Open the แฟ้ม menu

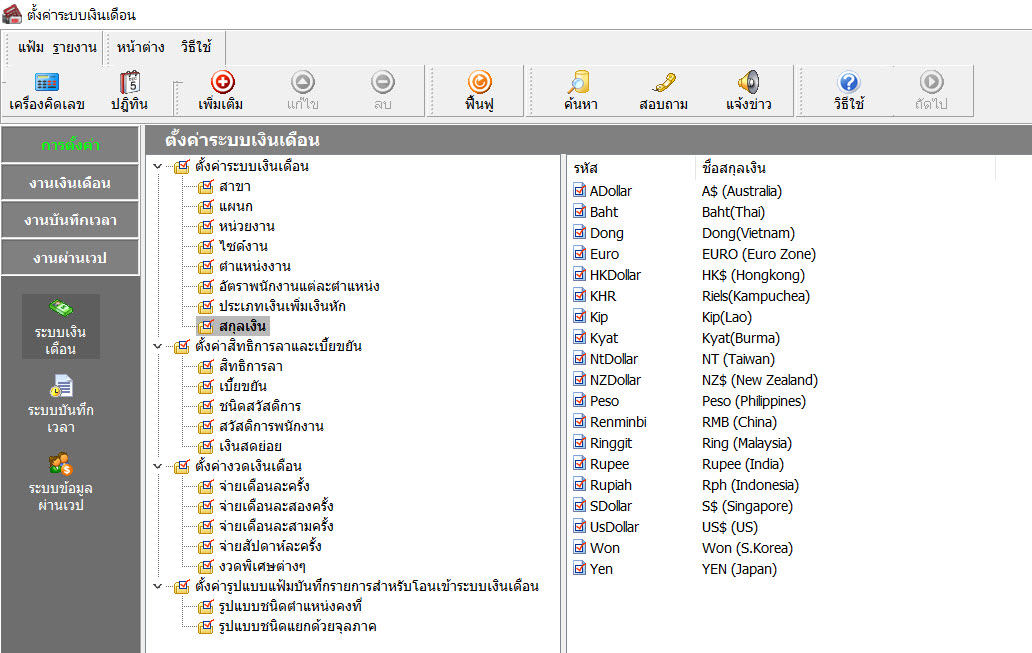coord(30,47)
